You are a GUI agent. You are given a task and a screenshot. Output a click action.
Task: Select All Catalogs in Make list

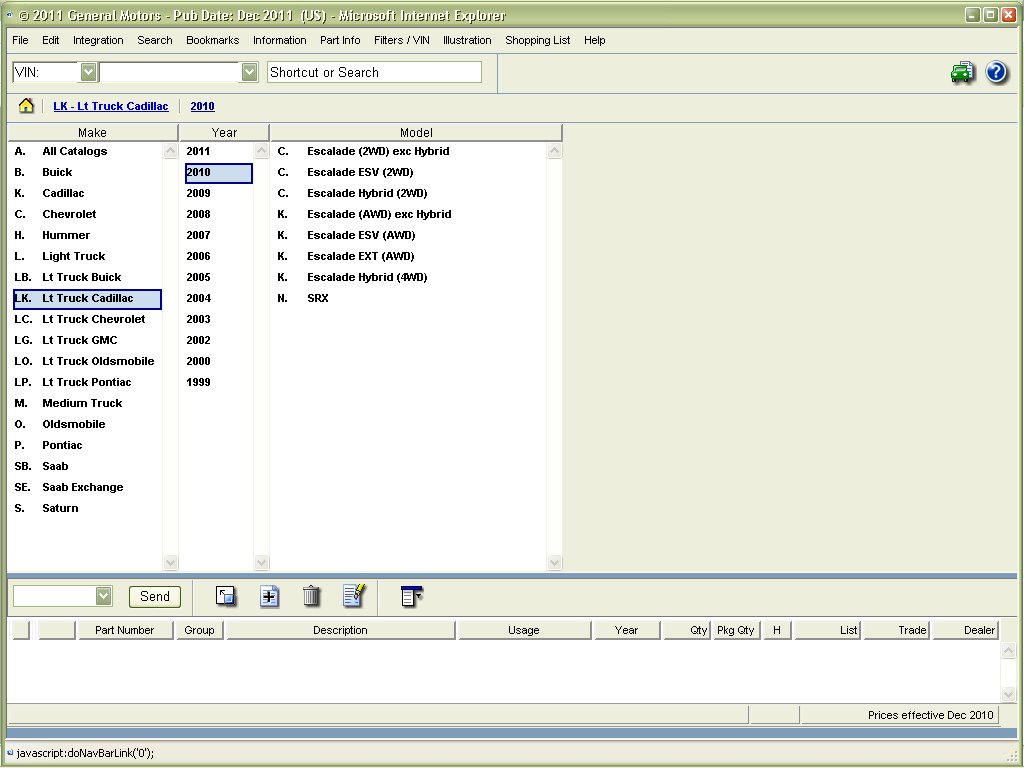point(87,151)
